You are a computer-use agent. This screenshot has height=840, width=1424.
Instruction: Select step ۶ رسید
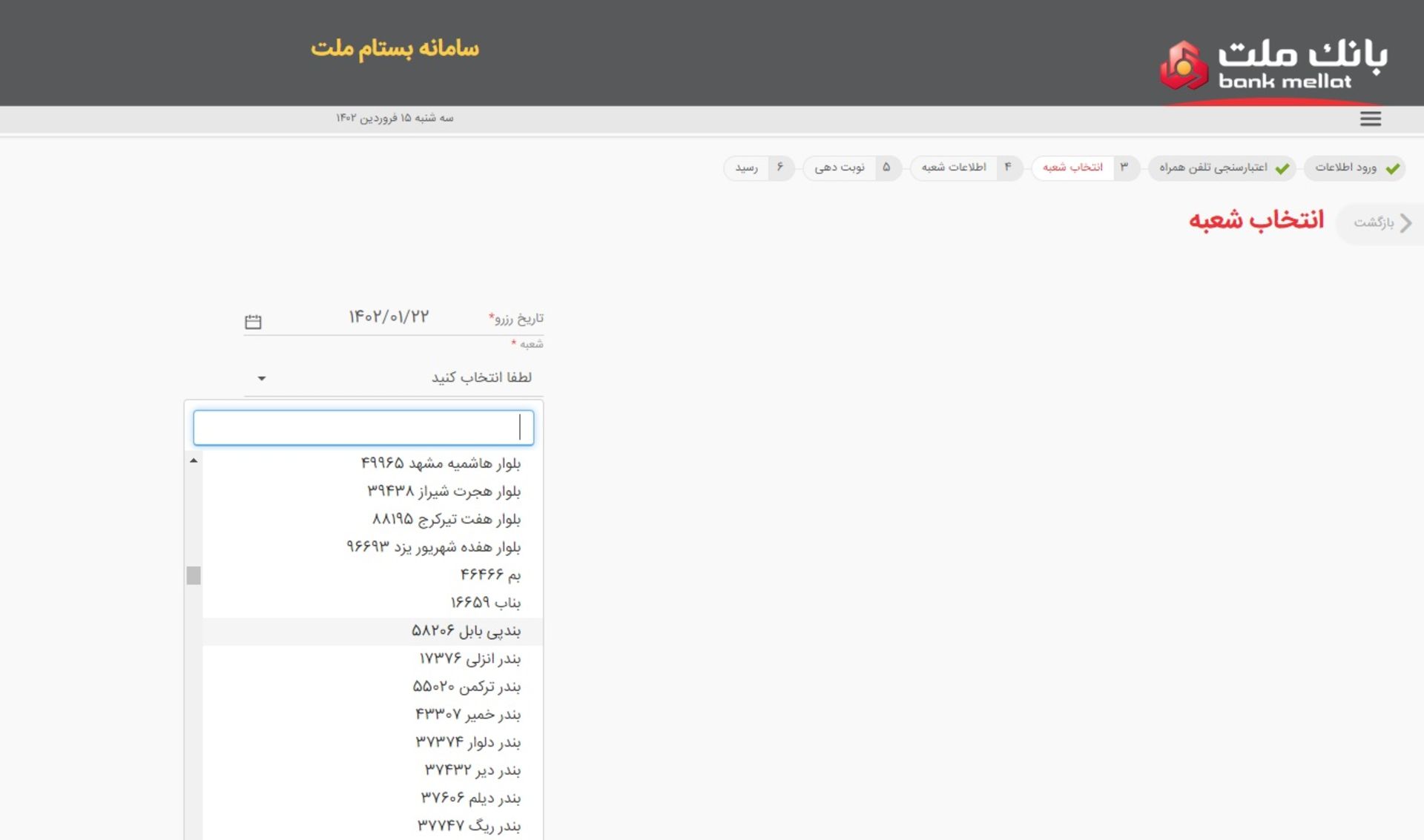pyautogui.click(x=759, y=168)
